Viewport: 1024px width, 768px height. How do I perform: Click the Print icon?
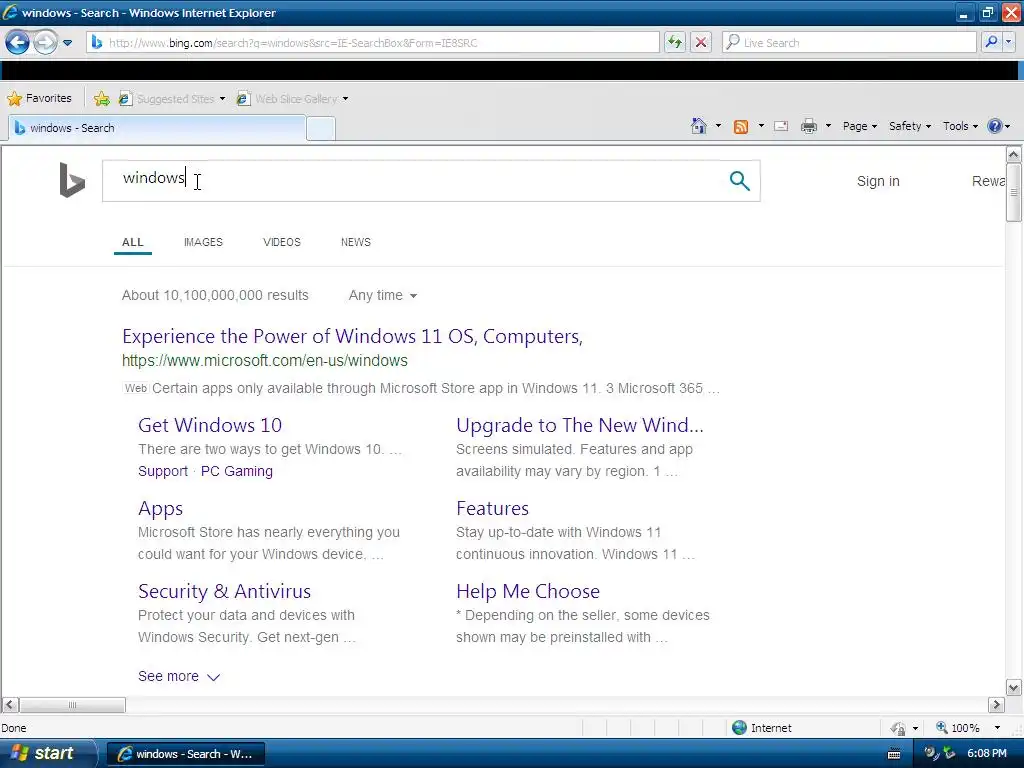click(x=808, y=126)
